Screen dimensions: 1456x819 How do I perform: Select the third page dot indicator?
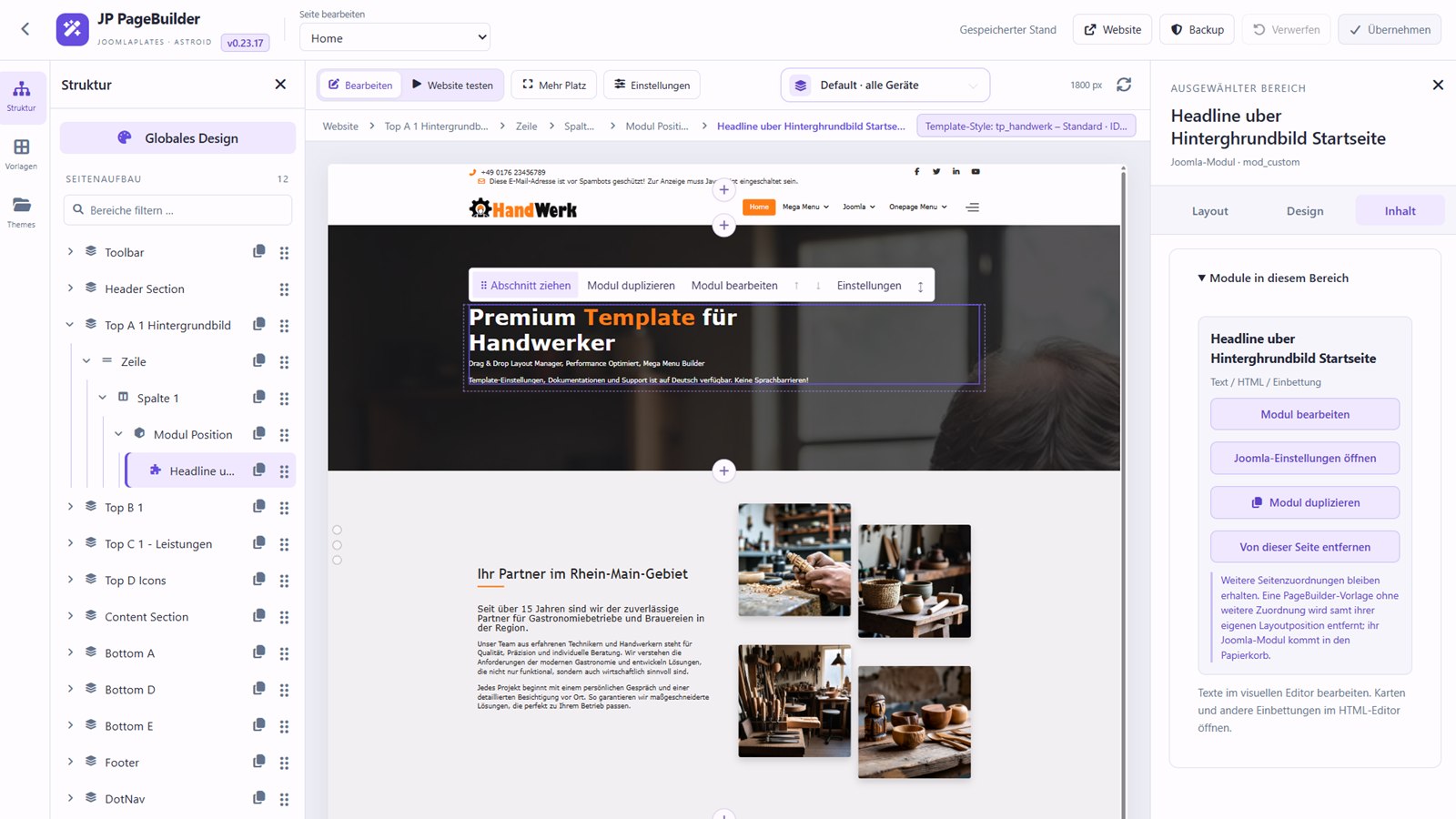point(337,561)
